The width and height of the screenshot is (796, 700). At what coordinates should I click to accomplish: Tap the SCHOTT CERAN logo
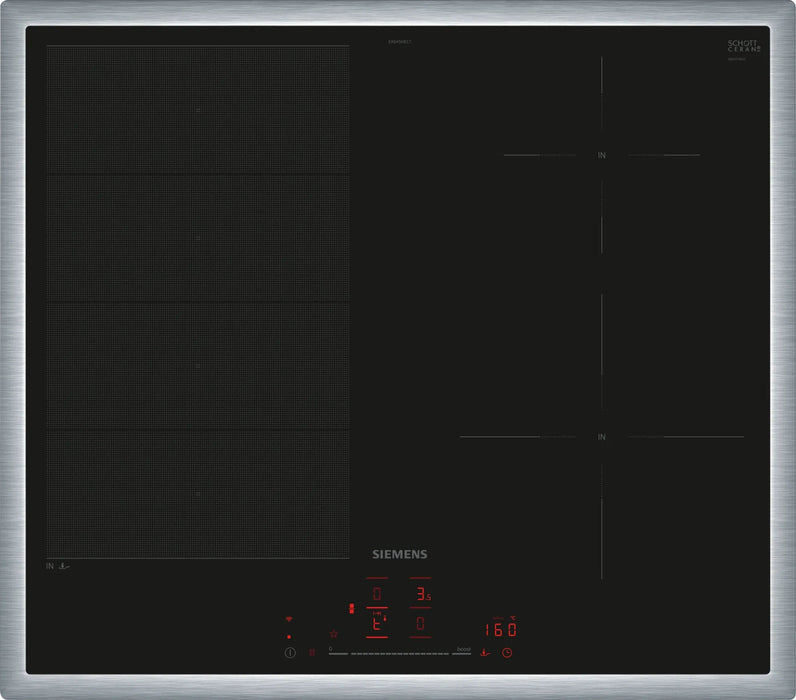pyautogui.click(x=744, y=46)
